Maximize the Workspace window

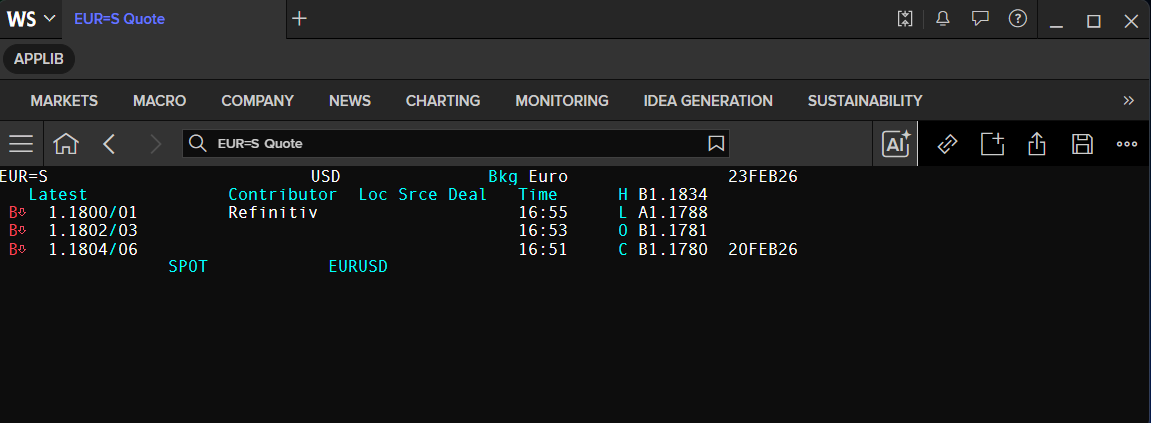(x=1094, y=21)
